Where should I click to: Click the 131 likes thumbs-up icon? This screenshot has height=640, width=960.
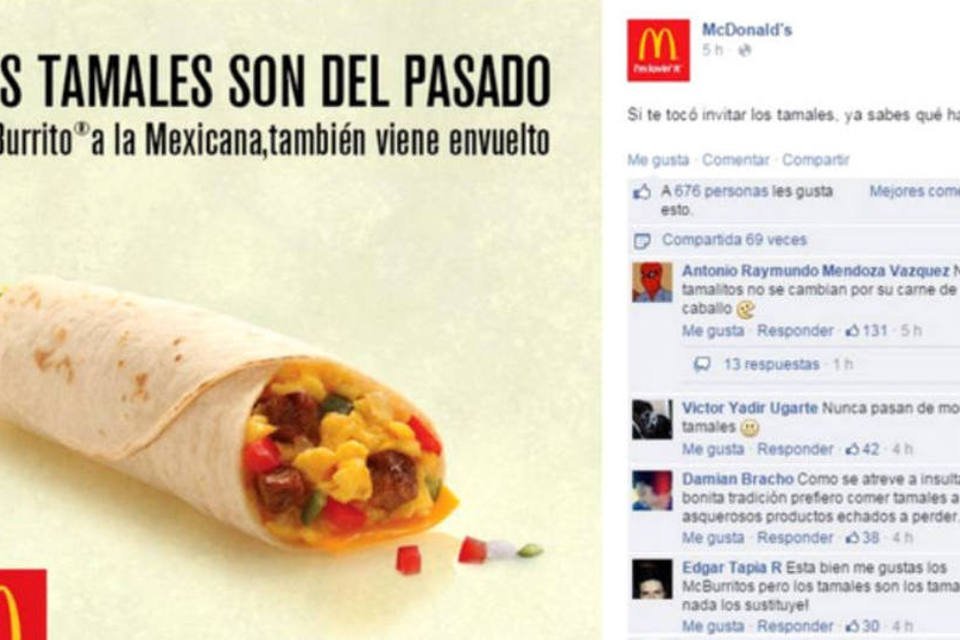pos(852,331)
